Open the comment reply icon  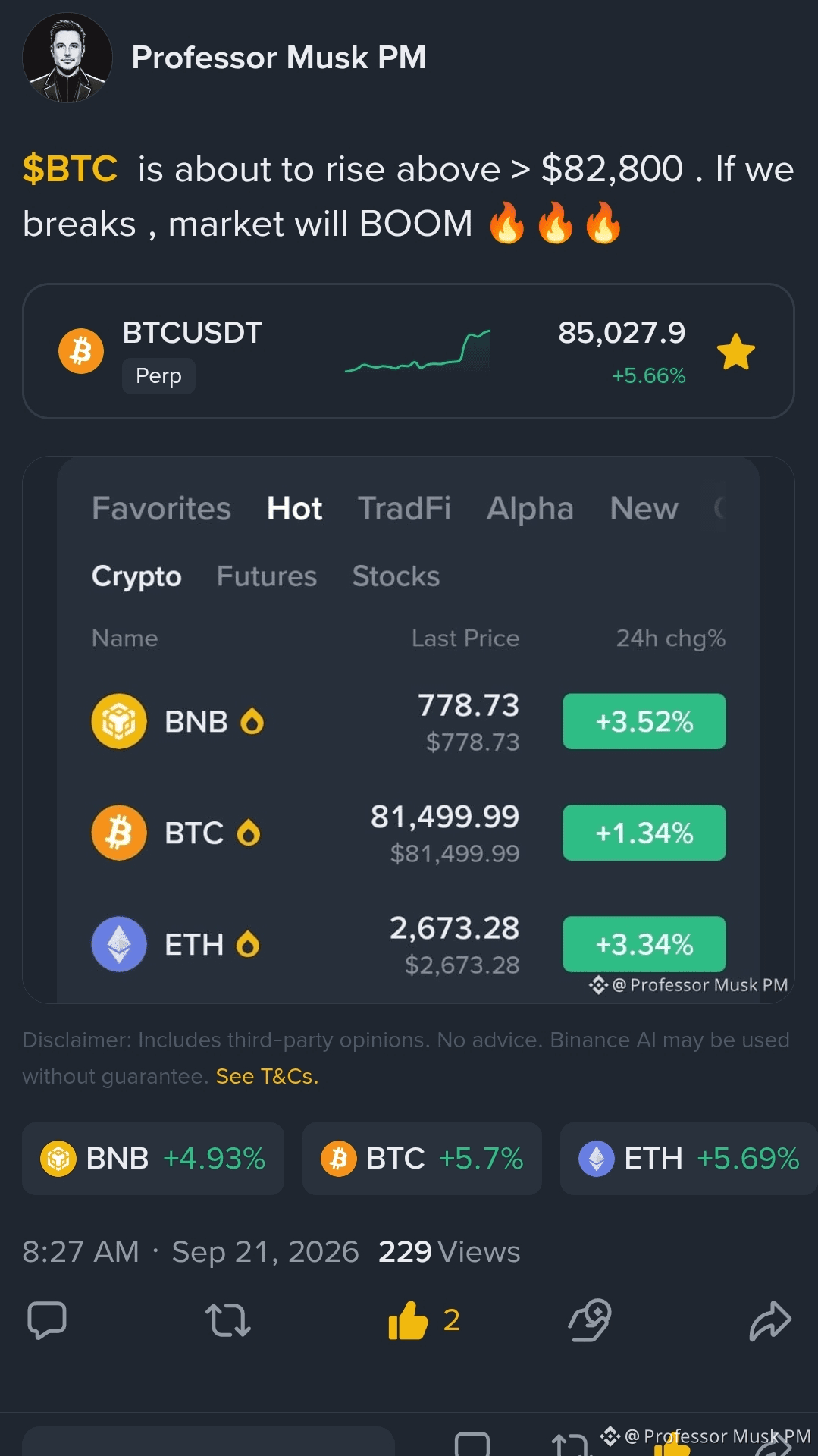point(47,1320)
